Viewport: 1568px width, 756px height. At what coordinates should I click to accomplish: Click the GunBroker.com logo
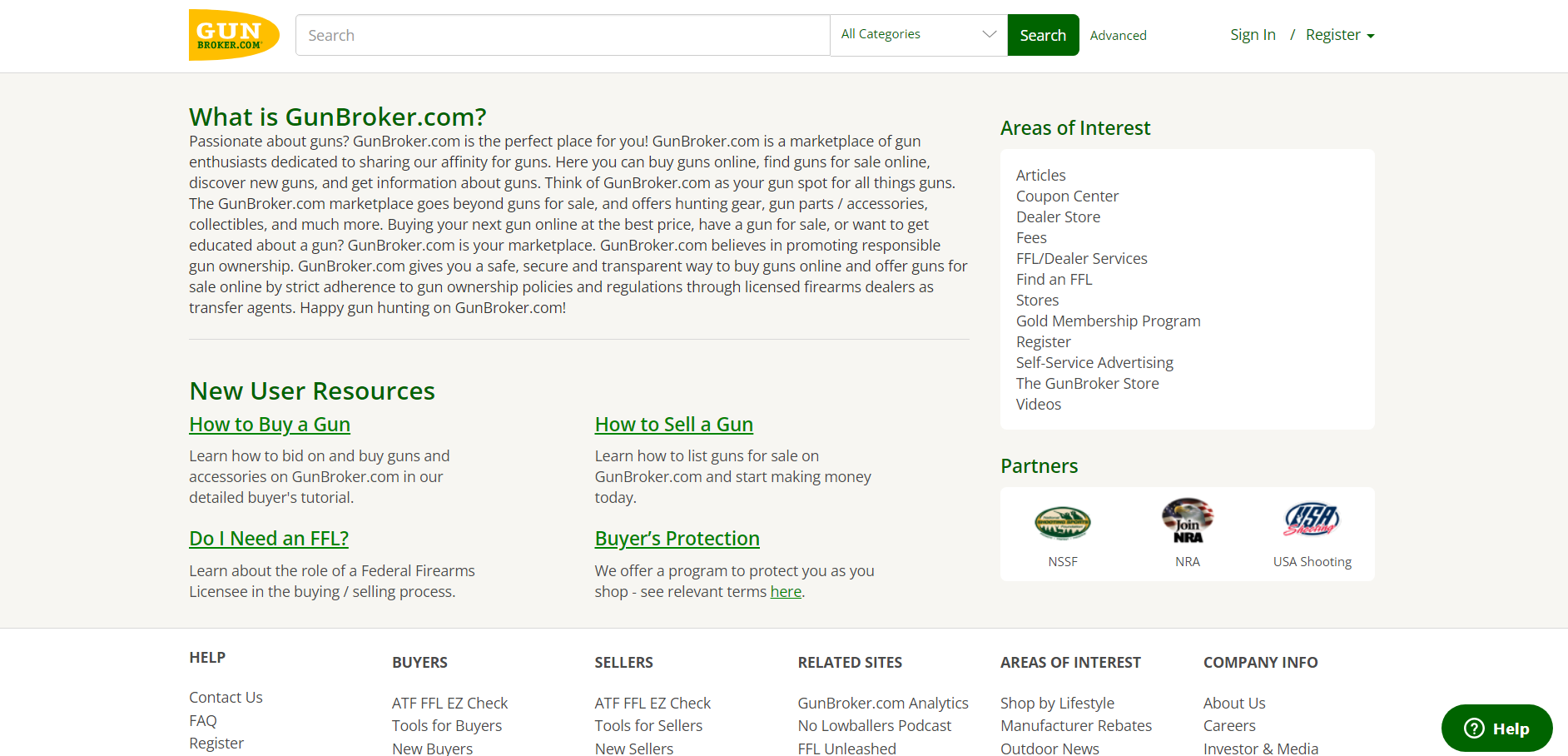pyautogui.click(x=234, y=34)
